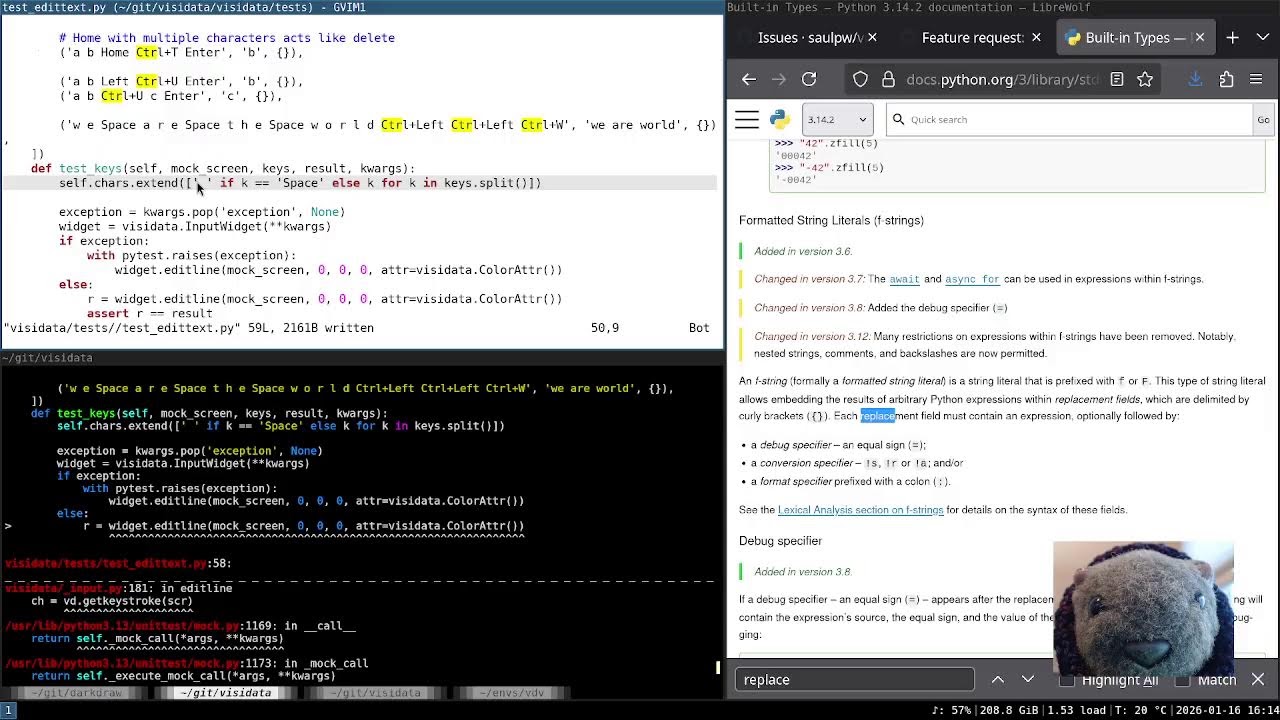Click the docs.python.org address bar
Screen dimensions: 1280x720
point(1002,80)
